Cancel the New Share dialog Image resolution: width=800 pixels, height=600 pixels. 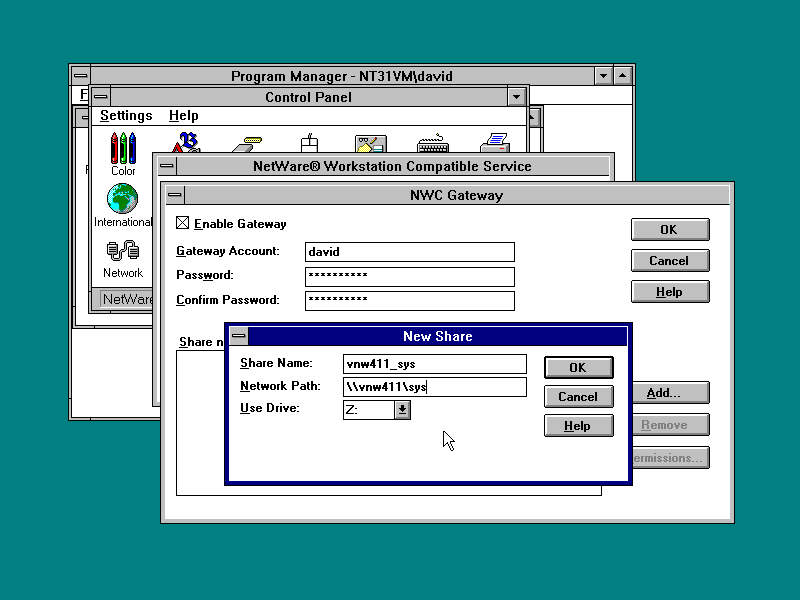pyautogui.click(x=579, y=396)
